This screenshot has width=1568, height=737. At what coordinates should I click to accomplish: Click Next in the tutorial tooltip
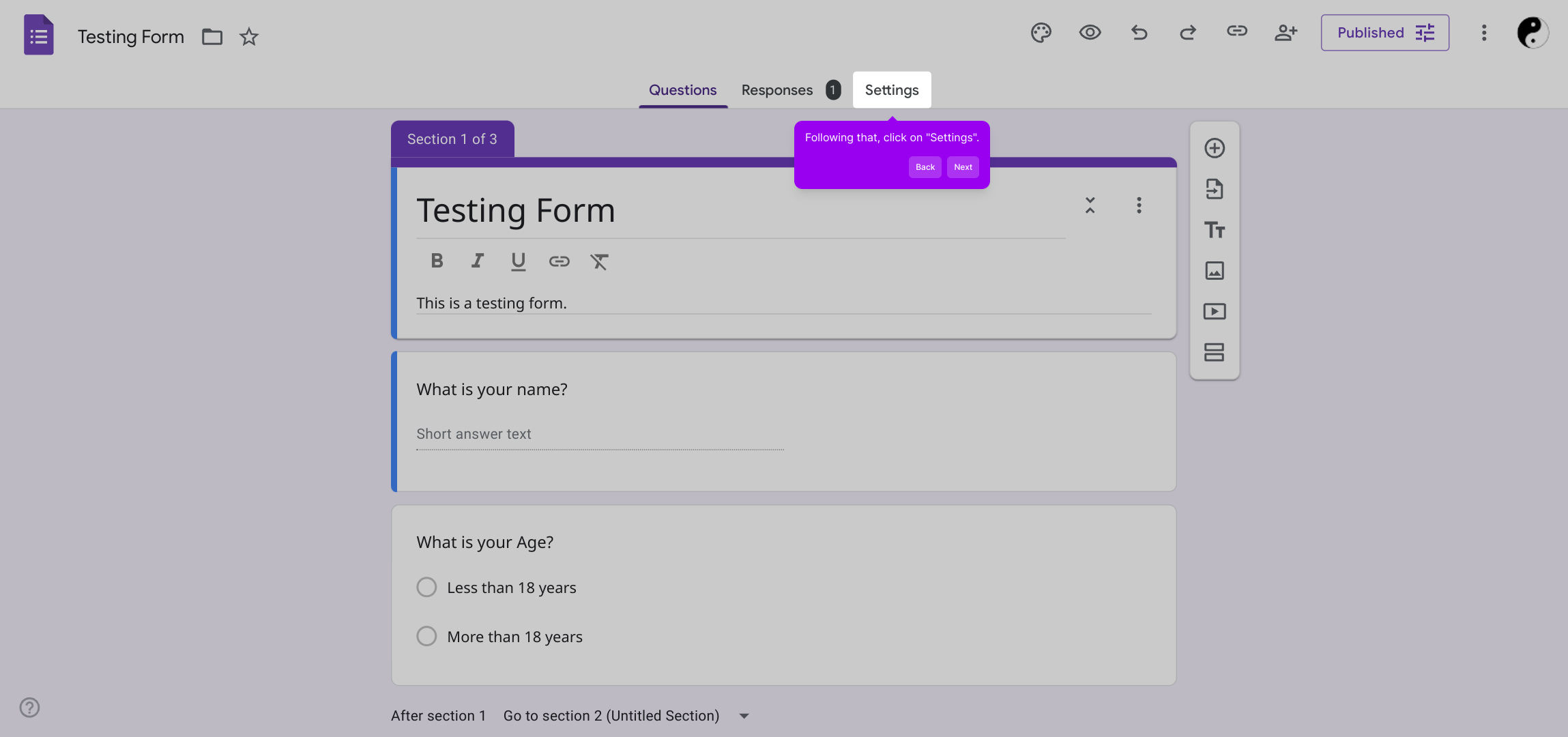pyautogui.click(x=963, y=167)
